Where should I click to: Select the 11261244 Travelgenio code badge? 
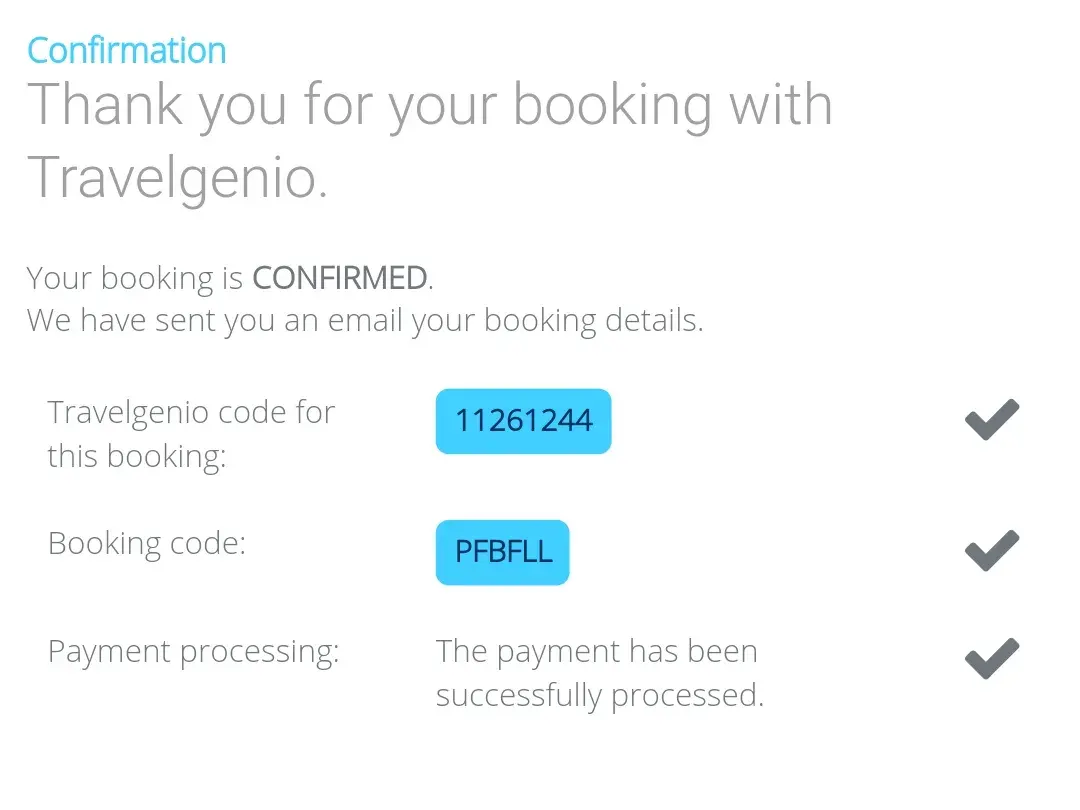tap(523, 421)
